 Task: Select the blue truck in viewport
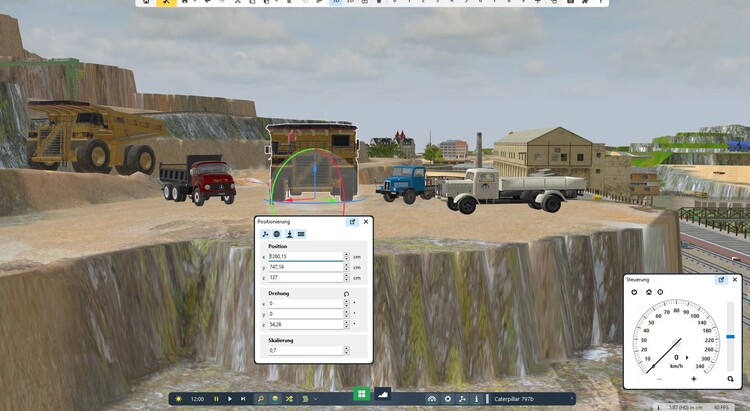tap(405, 185)
